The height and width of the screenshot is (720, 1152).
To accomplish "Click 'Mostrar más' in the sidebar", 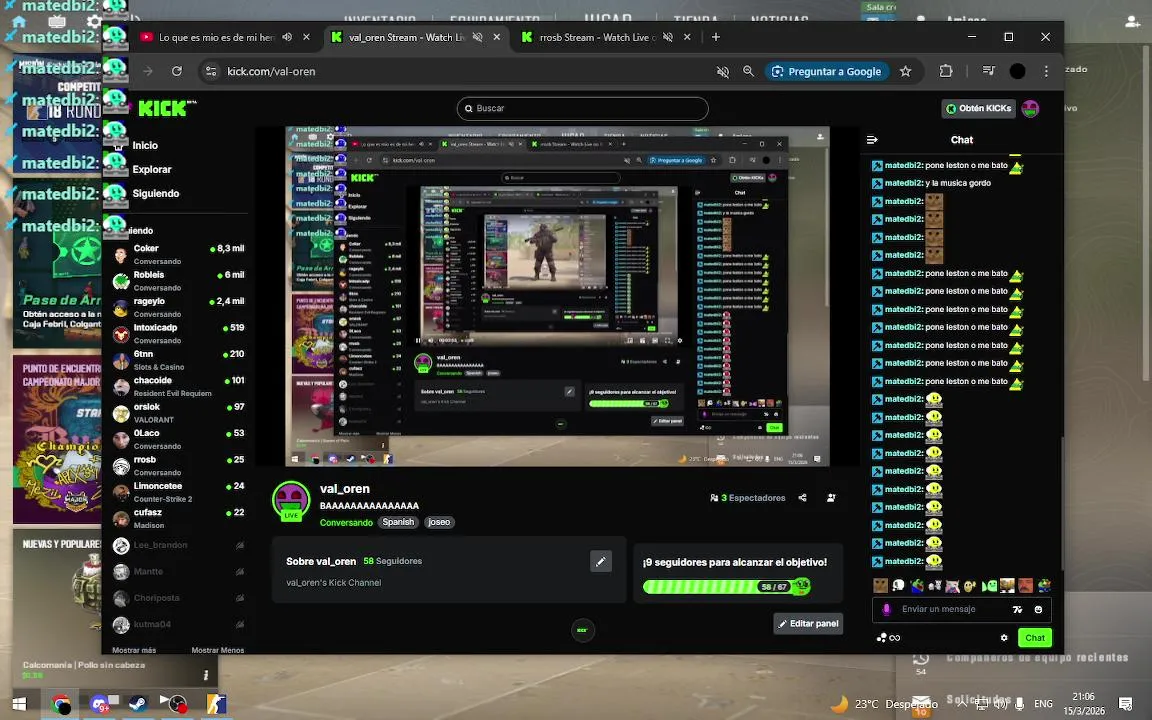I will pos(134,650).
